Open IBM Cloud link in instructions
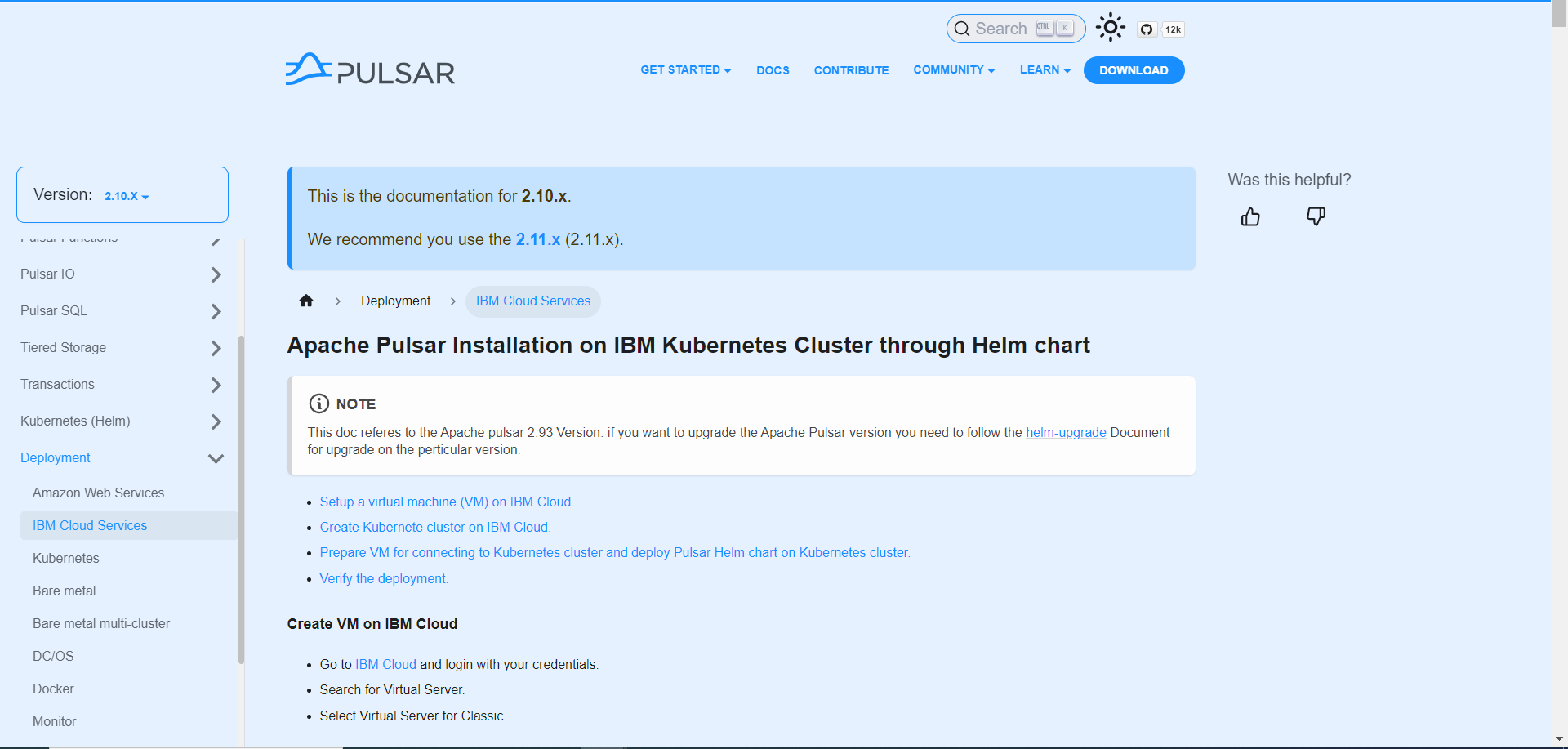Image resolution: width=1568 pixels, height=749 pixels. [x=385, y=664]
